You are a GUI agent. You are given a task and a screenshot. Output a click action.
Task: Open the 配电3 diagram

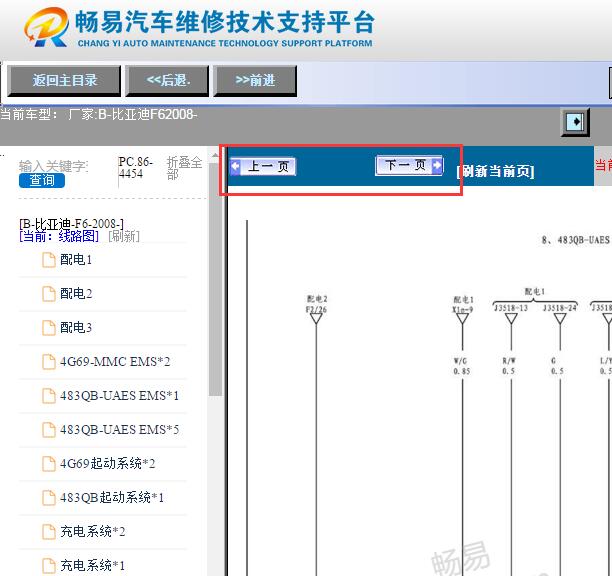coord(76,327)
